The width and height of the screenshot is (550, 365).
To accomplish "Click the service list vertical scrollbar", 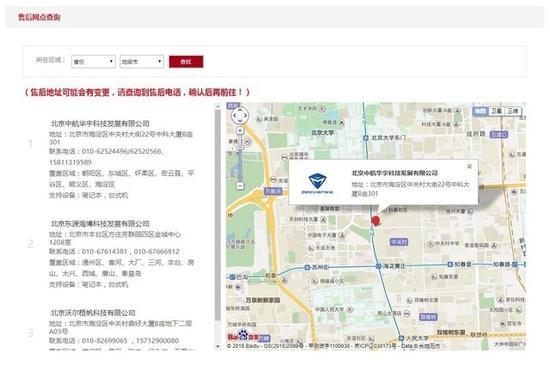I will pos(218,214).
